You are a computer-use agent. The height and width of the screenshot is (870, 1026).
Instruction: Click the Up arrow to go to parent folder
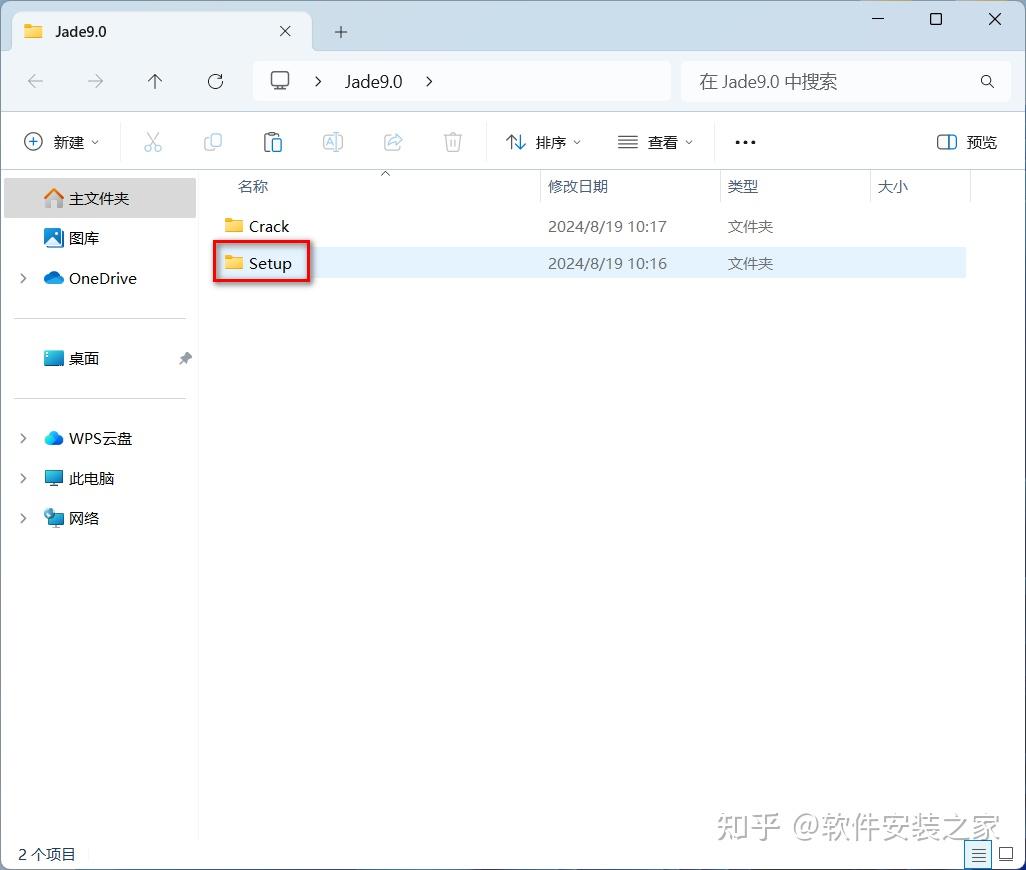155,82
